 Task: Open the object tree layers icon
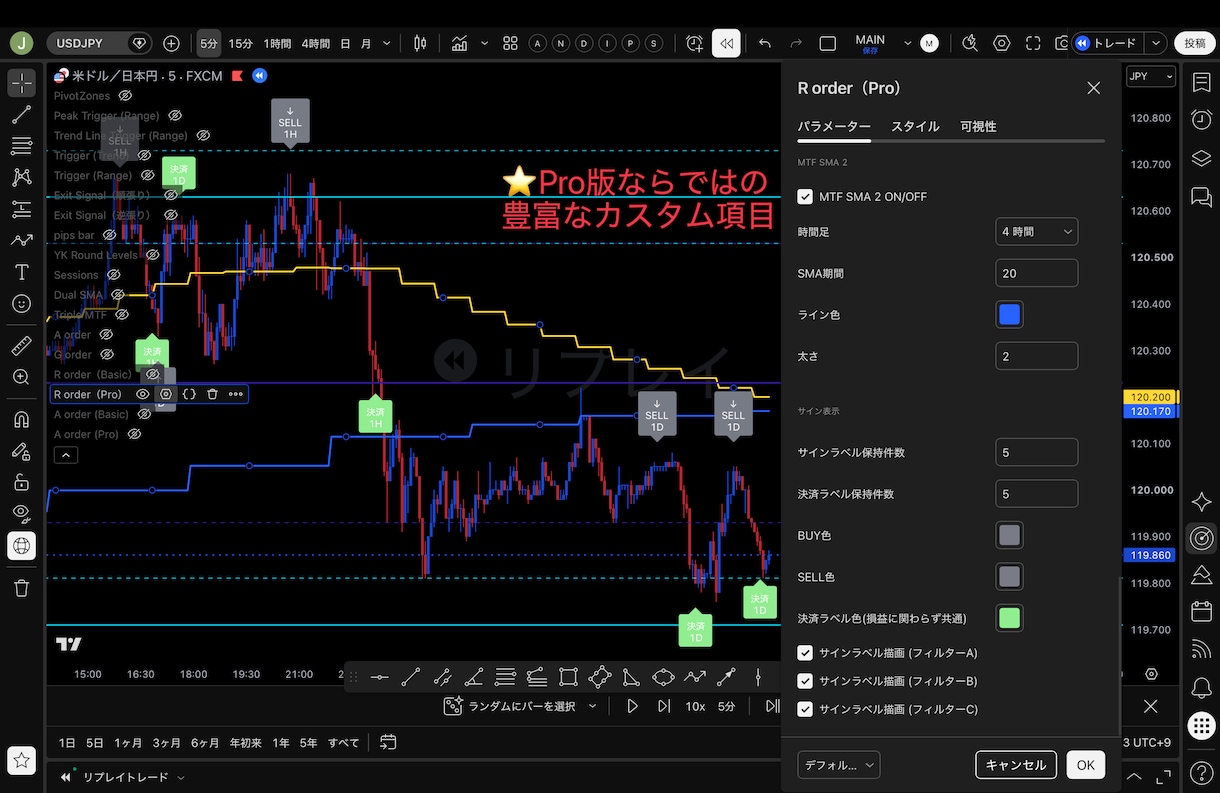click(x=1201, y=159)
